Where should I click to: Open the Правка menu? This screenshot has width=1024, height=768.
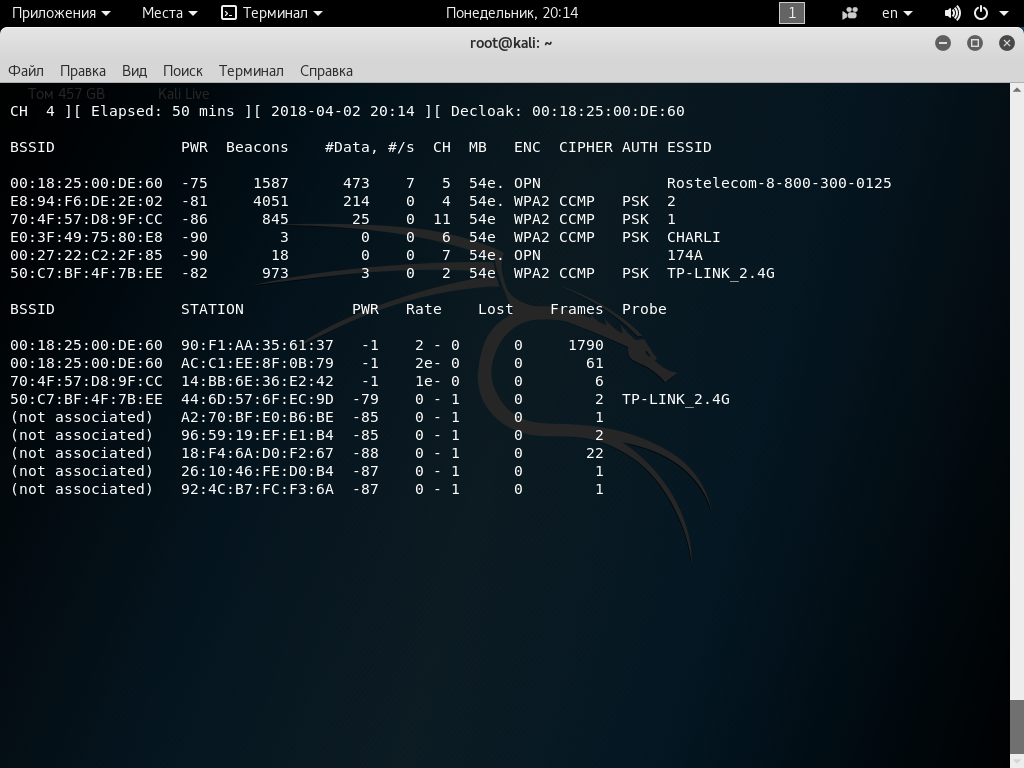pyautogui.click(x=83, y=71)
